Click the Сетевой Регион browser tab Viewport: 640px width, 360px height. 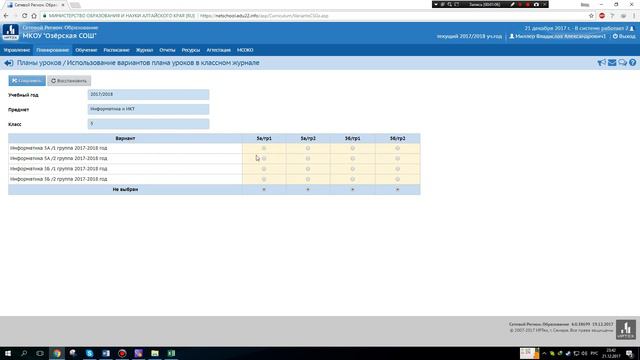36,5
